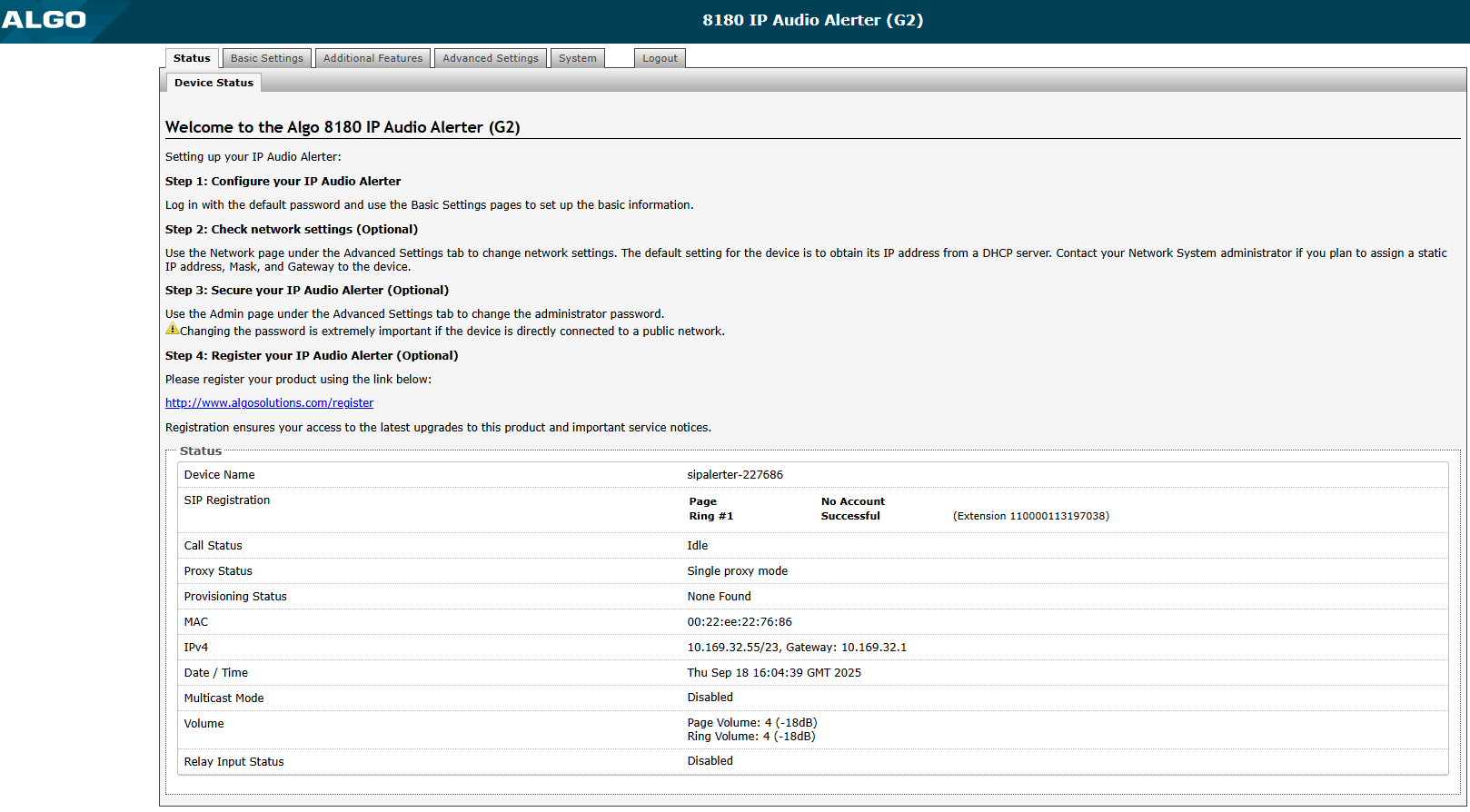Click the Page Volume value text

[x=751, y=723]
